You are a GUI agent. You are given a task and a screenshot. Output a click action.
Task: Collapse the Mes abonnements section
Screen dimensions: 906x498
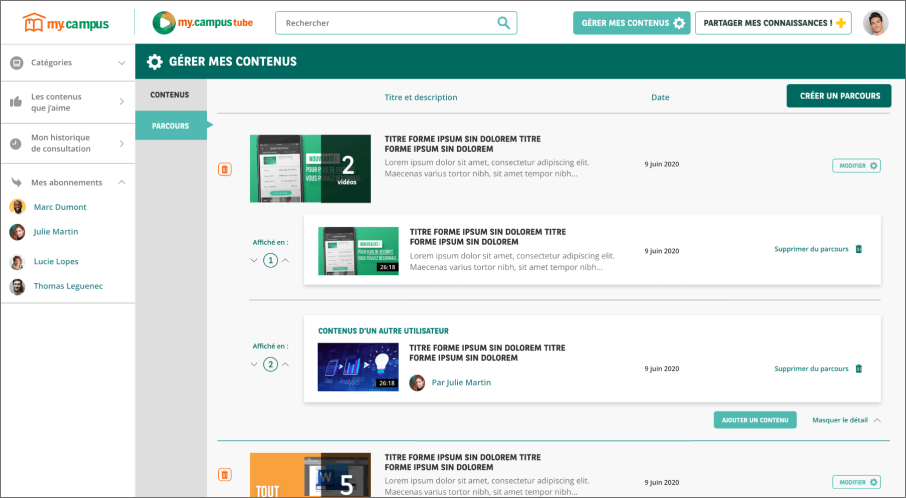tap(121, 182)
